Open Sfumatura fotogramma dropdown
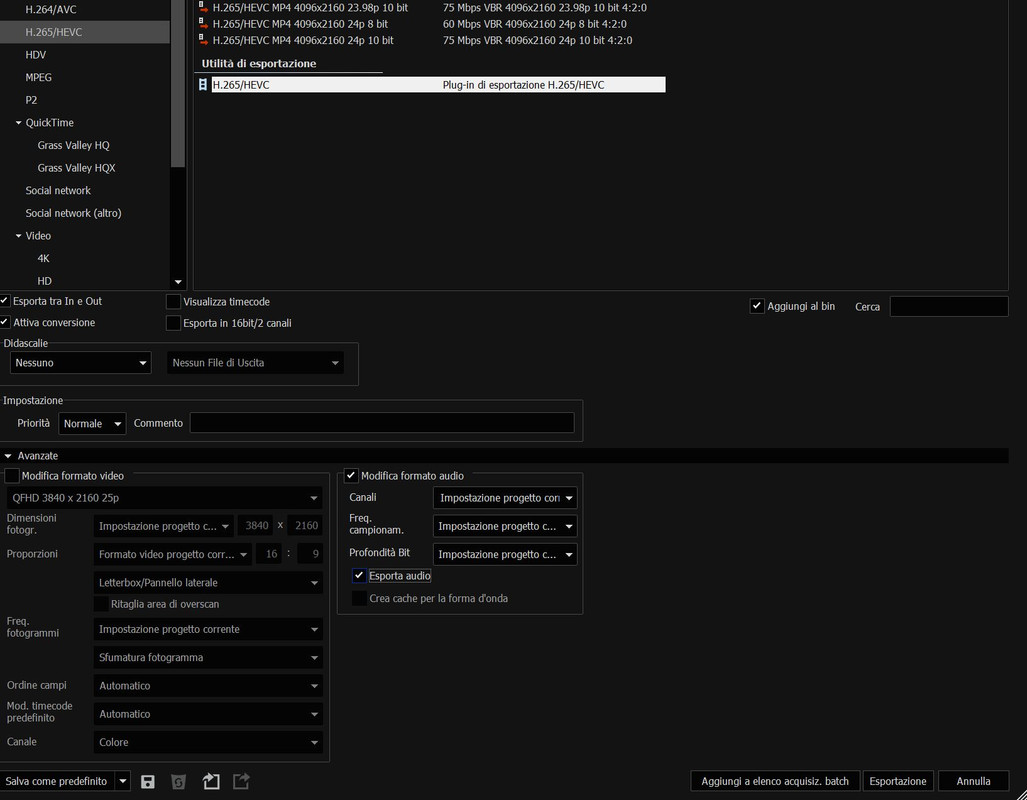This screenshot has width=1027, height=800. click(x=208, y=657)
